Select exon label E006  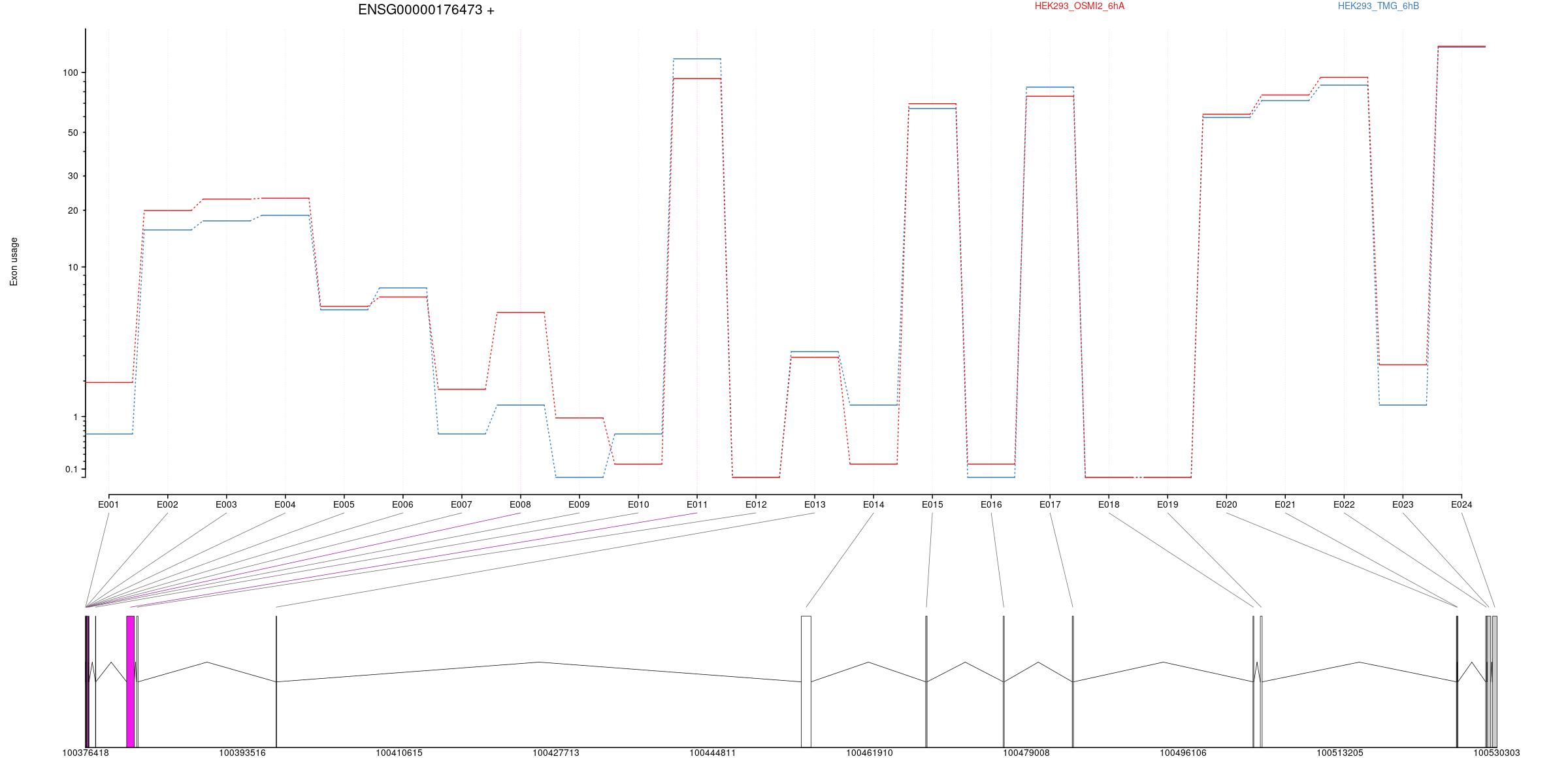pos(402,504)
